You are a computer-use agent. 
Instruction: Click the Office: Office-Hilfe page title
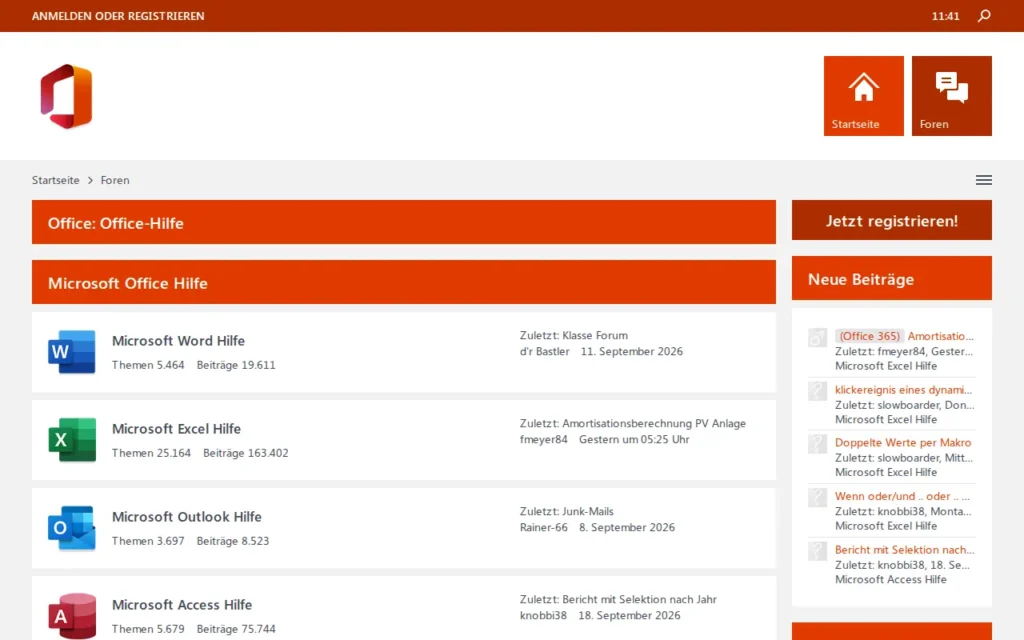click(x=116, y=223)
